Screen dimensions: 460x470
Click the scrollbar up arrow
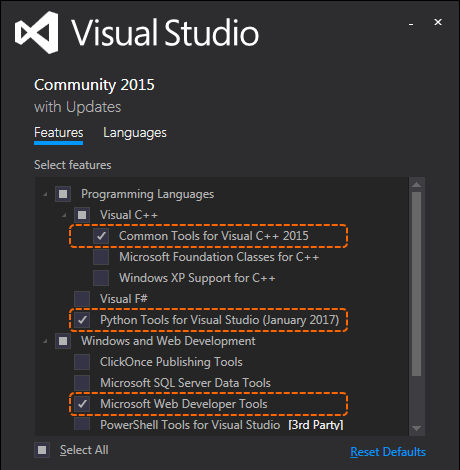coord(416,185)
